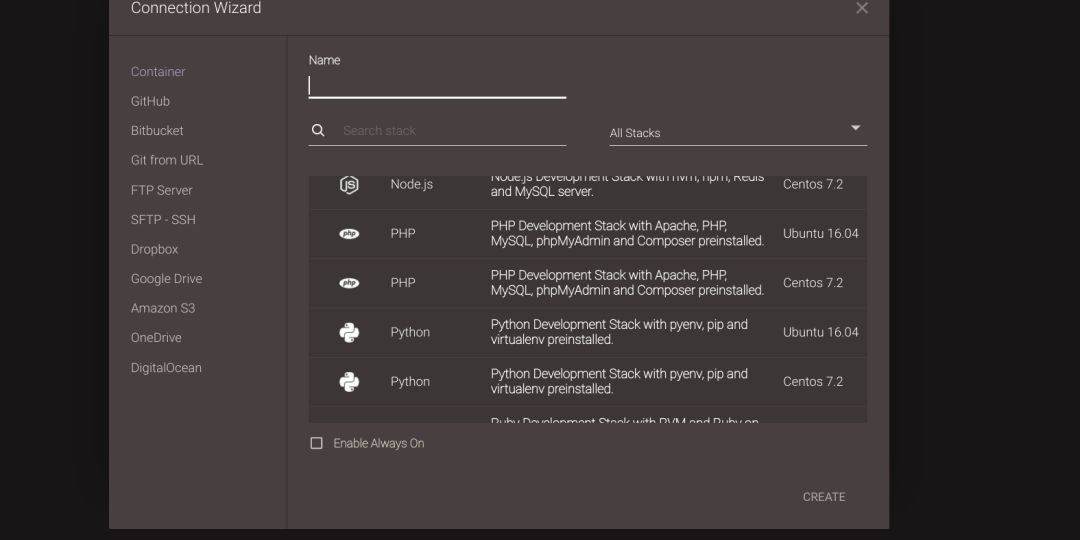Click the PHP logo in the Centos 7.2 row
Image resolution: width=1080 pixels, height=540 pixels.
(349, 283)
